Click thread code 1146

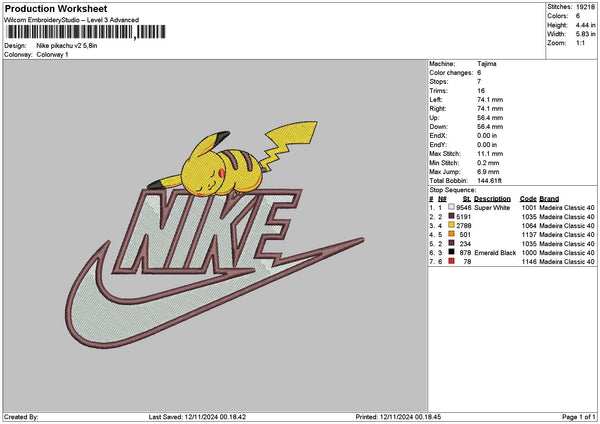pos(529,262)
